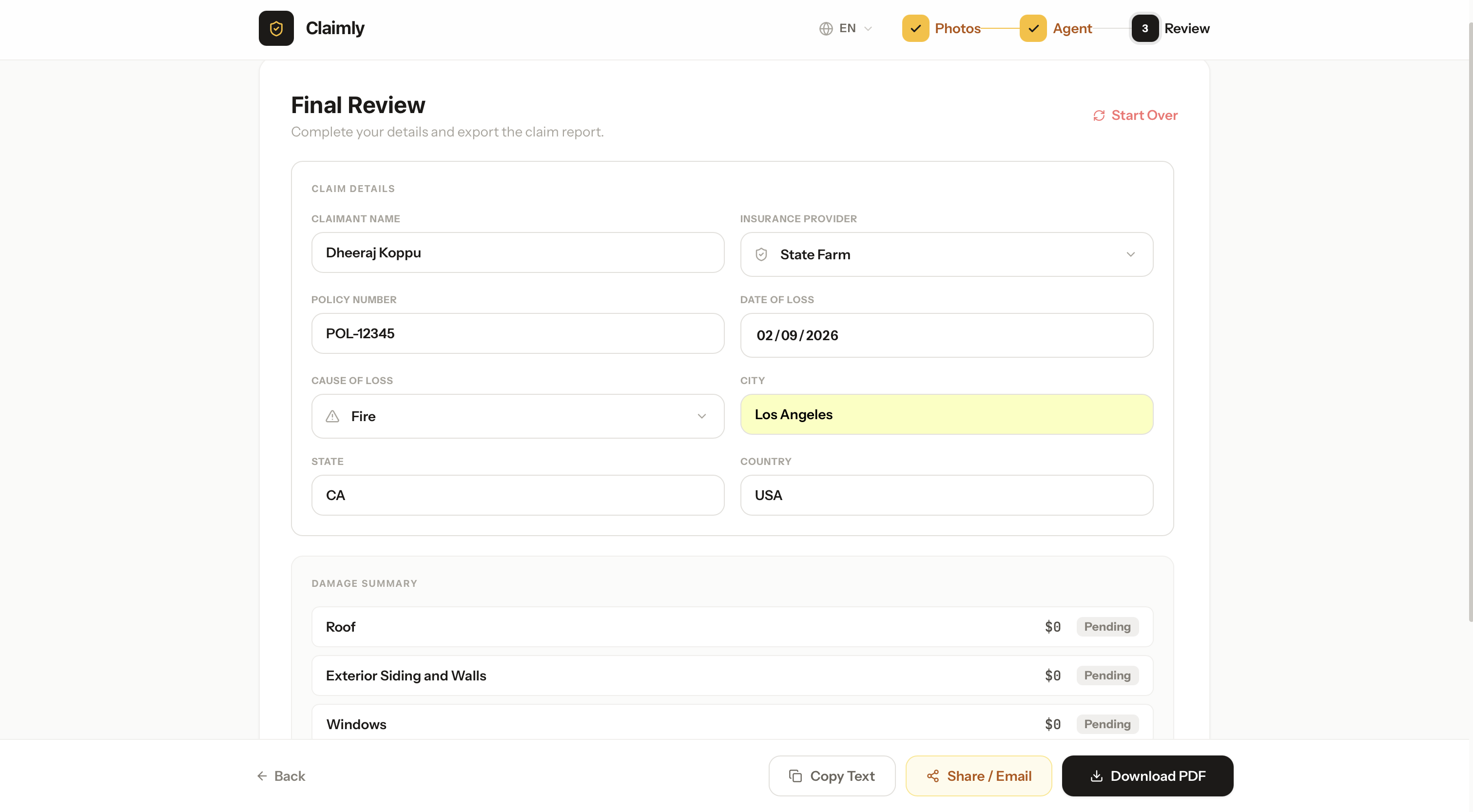Click the warning triangle icon beside Fire
Screen dimensions: 1473x812
tap(332, 416)
